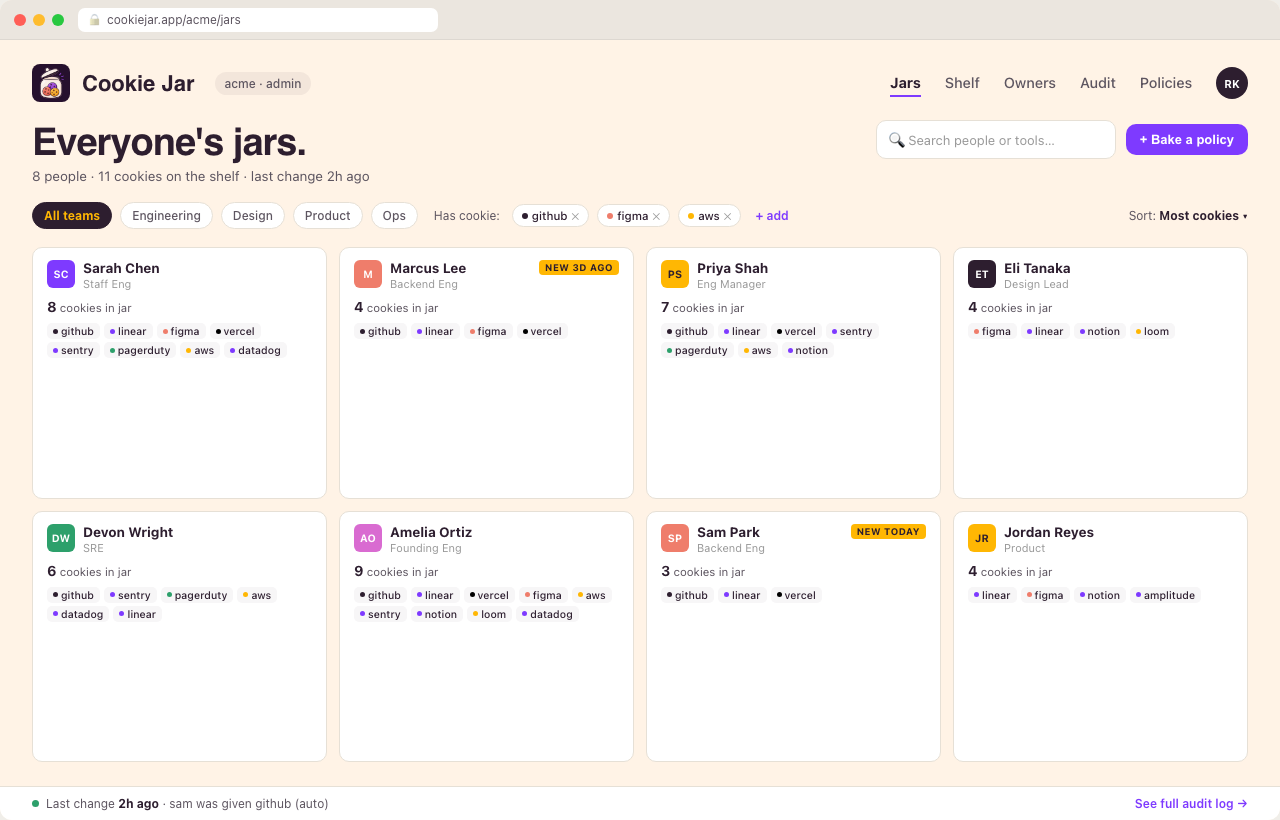Viewport: 1280px width, 820px height.
Task: Focus the Search people or tools field
Action: click(x=996, y=140)
